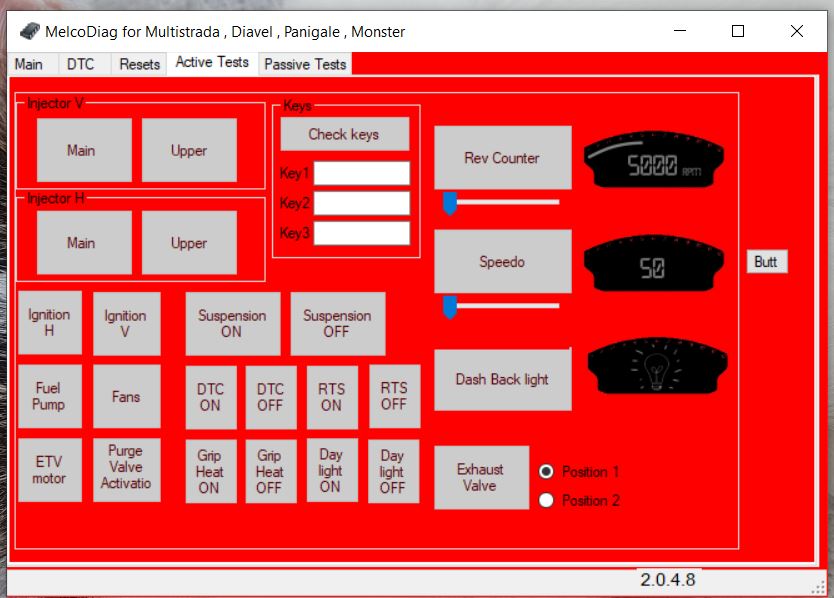Click the Key1 text field
Screen dimensions: 834x598
click(x=362, y=173)
